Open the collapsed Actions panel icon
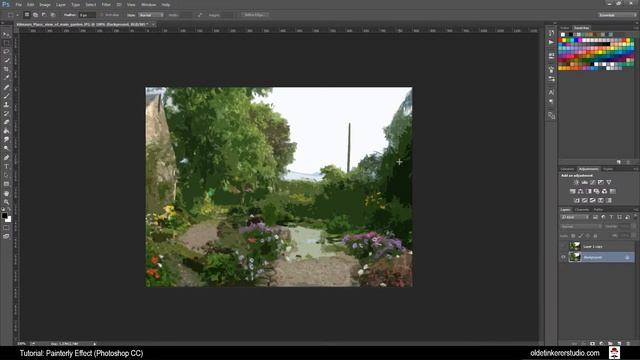Viewport: 640px width, 360px height. pos(551,42)
